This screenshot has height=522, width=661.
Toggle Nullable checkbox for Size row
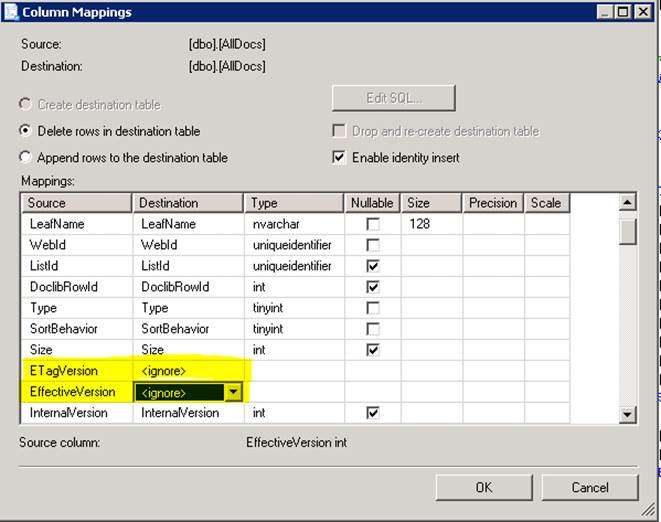373,350
